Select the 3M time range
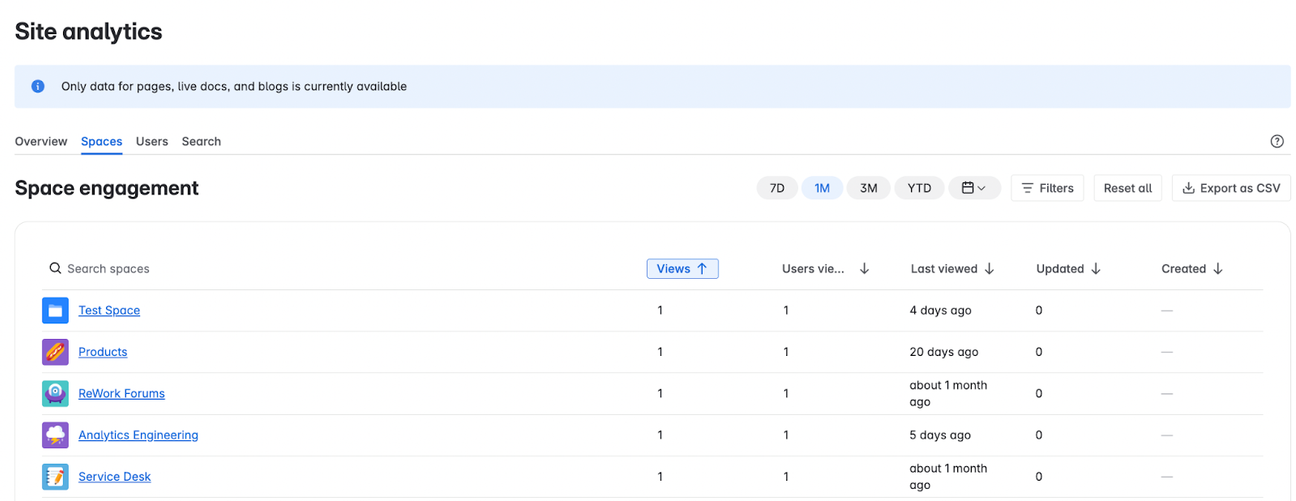Image resolution: width=1296 pixels, height=501 pixels. point(868,188)
